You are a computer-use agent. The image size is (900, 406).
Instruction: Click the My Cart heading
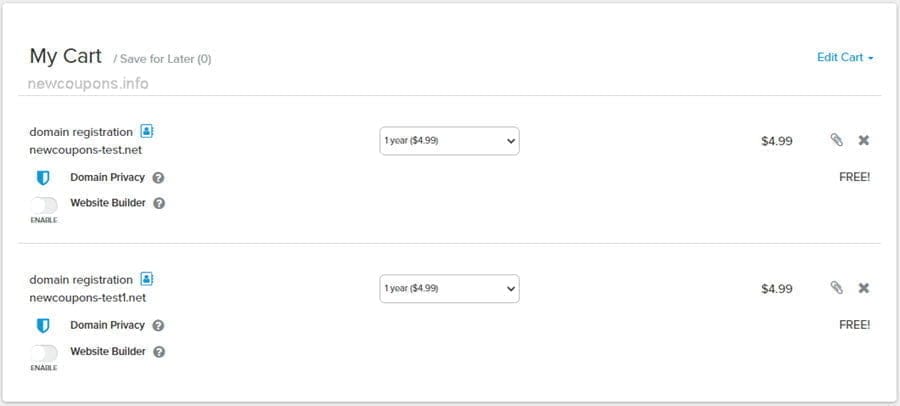[x=65, y=56]
